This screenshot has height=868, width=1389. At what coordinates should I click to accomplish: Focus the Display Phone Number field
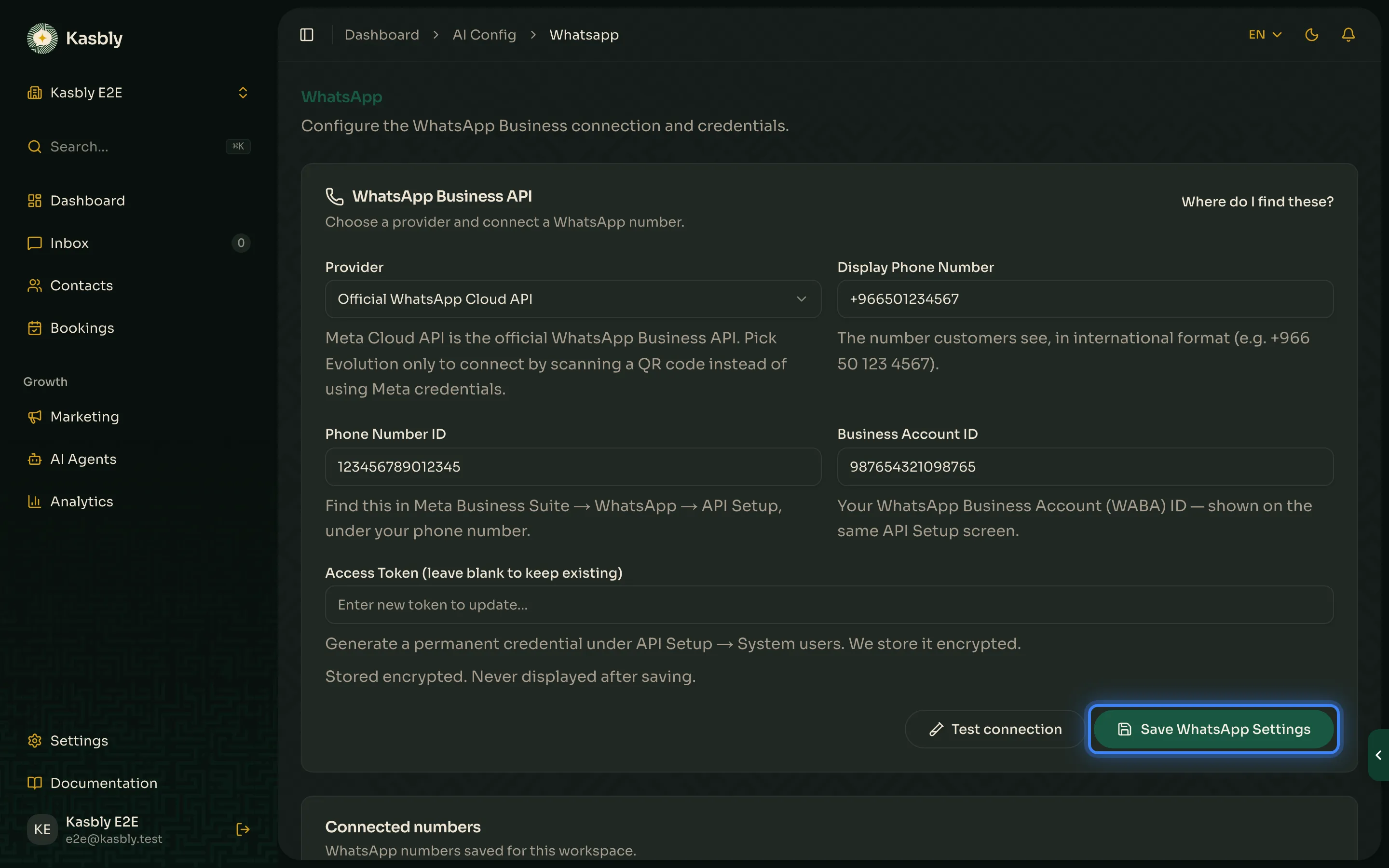(1085, 299)
